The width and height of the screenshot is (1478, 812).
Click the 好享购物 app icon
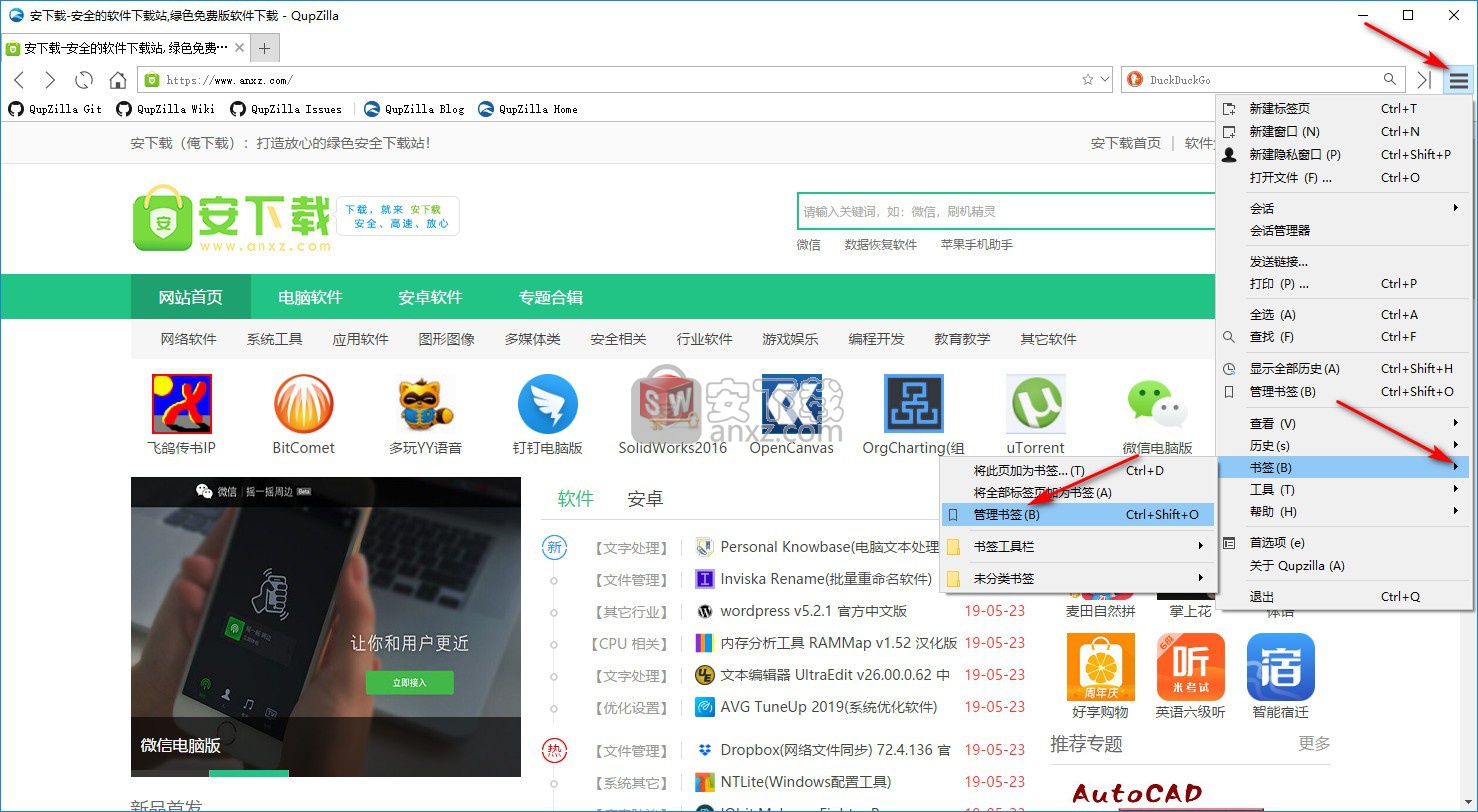[1100, 667]
